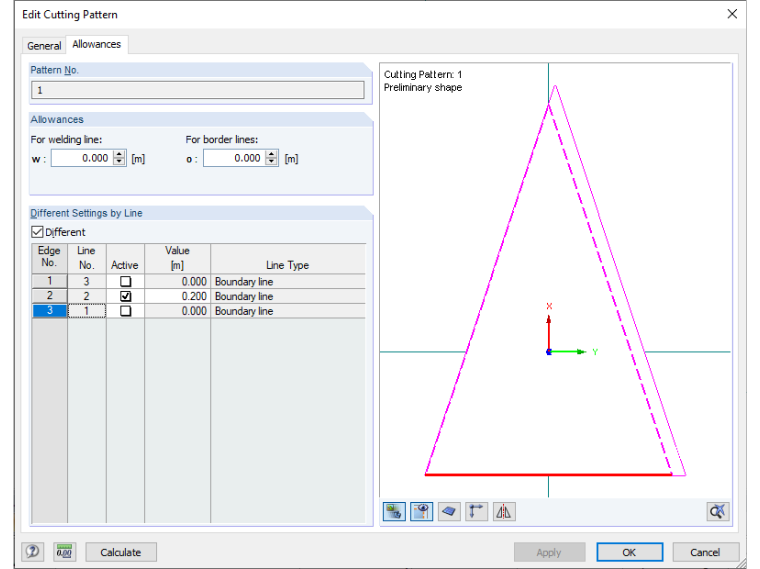Image resolution: width=760 pixels, height=569 pixels.
Task: Click the Active column header
Action: point(125,259)
